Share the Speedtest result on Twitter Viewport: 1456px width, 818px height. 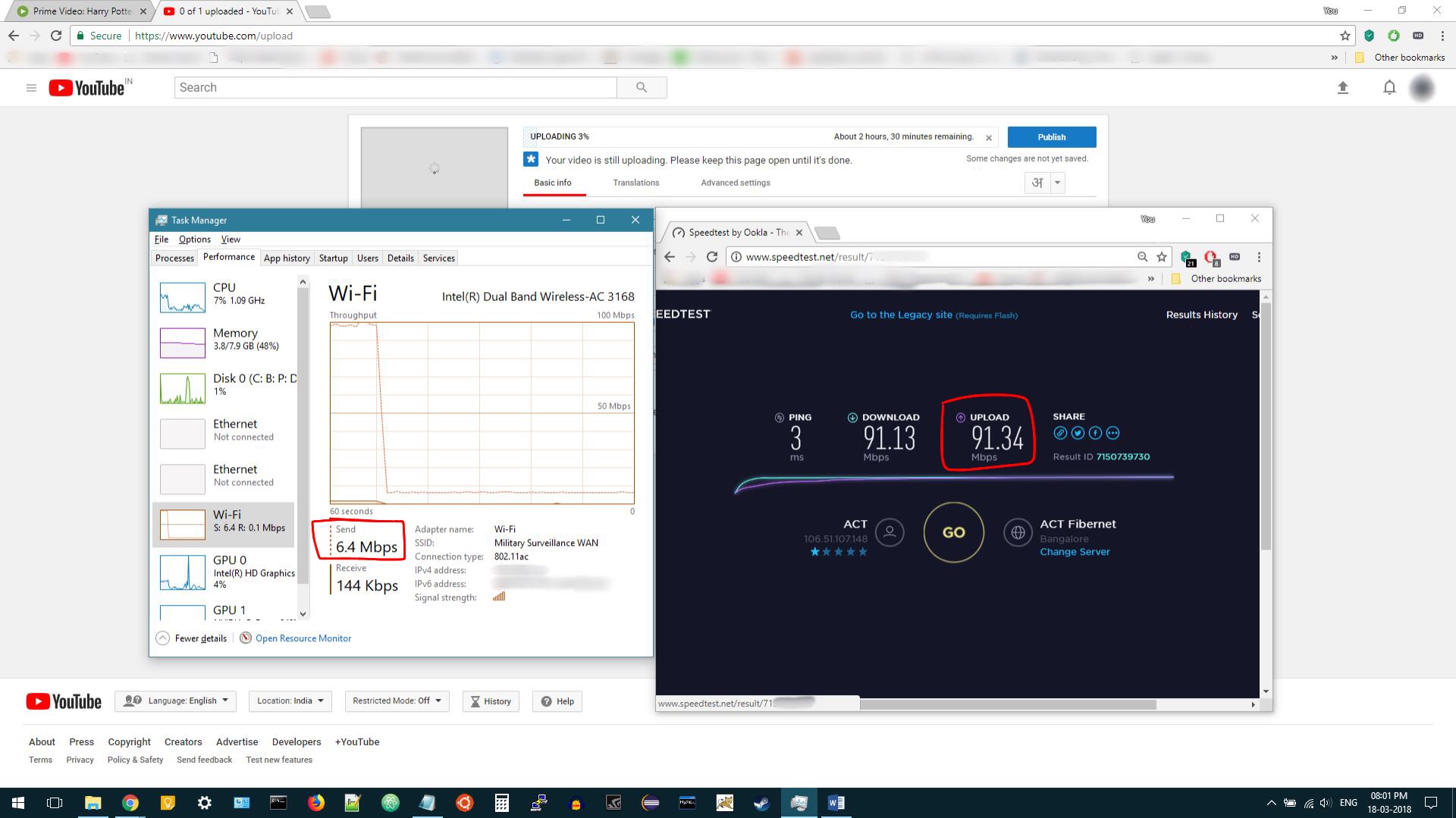click(x=1078, y=433)
